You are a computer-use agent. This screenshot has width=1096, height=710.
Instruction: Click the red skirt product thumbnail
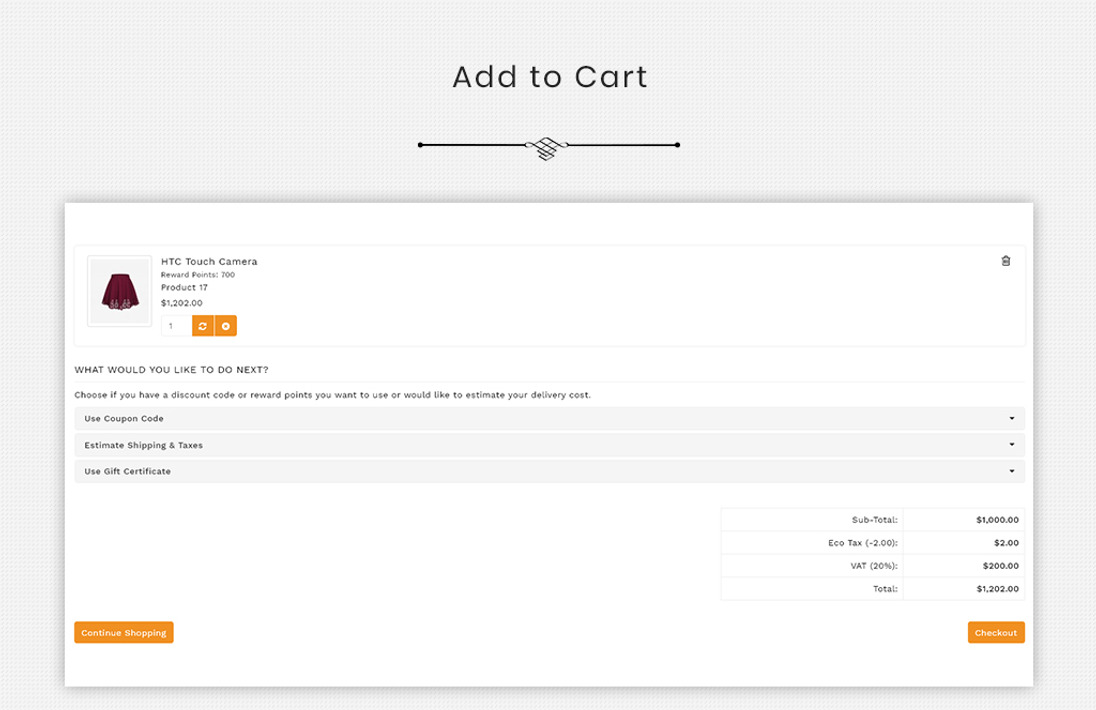[120, 291]
